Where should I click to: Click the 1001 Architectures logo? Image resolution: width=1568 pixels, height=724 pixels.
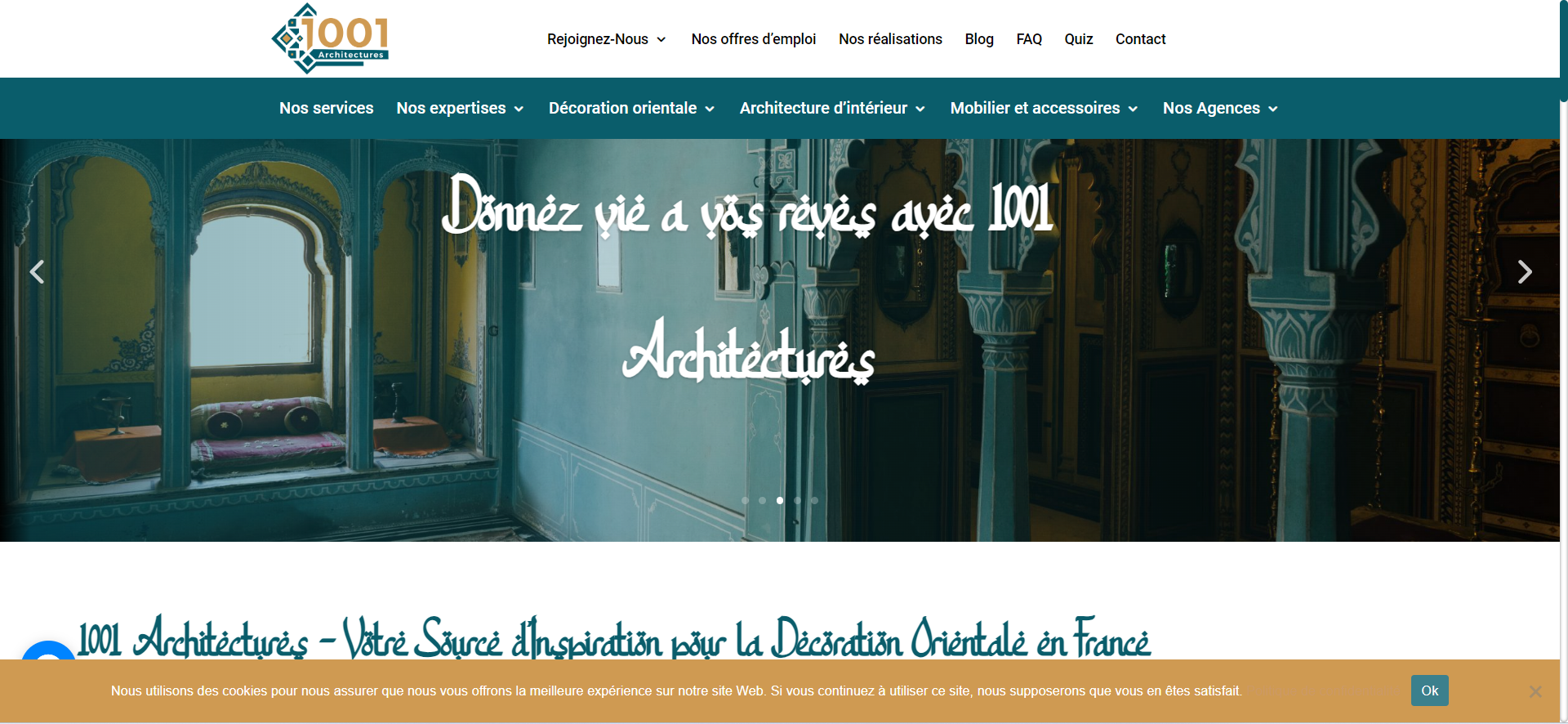tap(330, 38)
